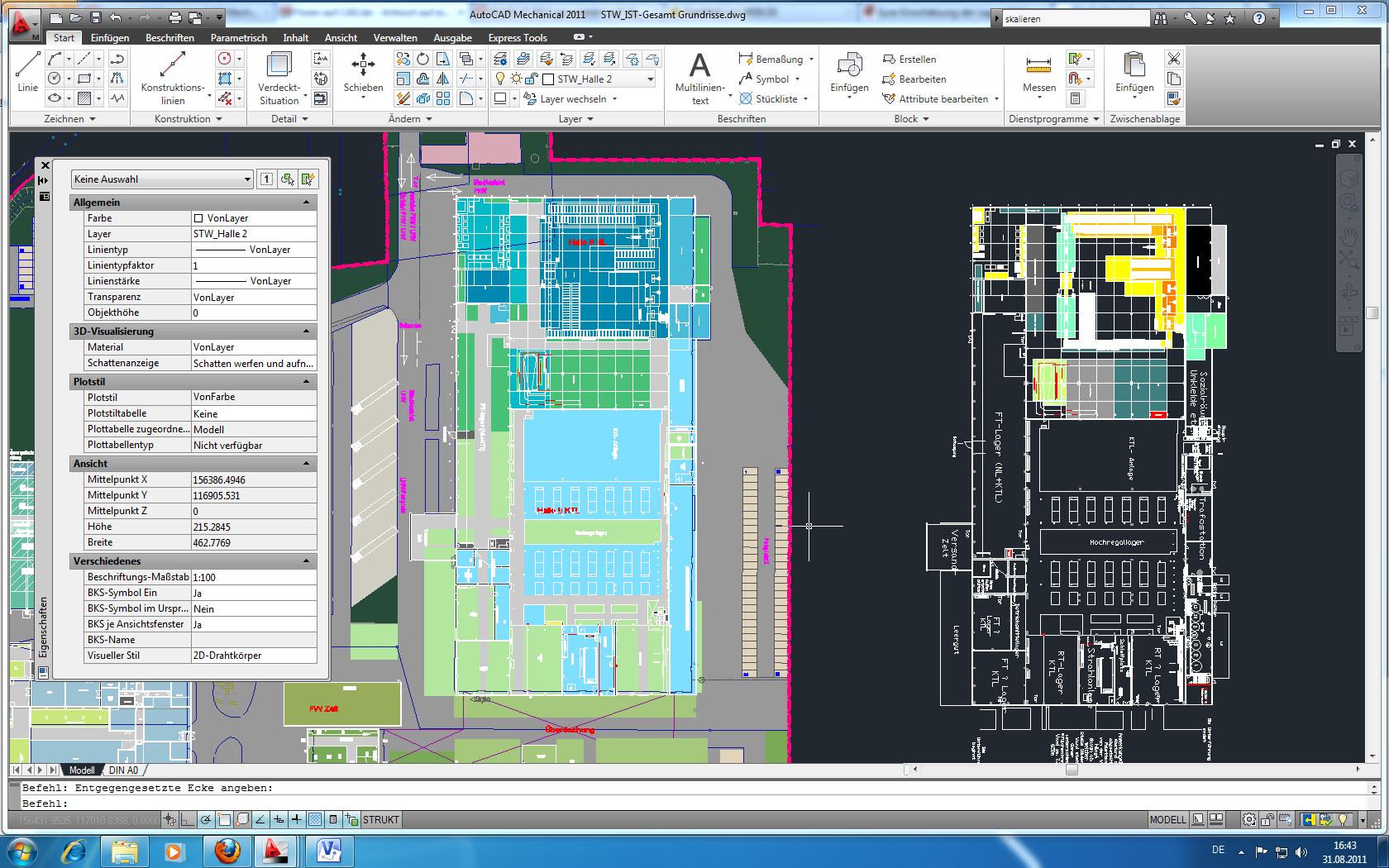Click the favorites star icon in title bar
Screen dimensions: 1389x868
pyautogui.click(x=1230, y=18)
